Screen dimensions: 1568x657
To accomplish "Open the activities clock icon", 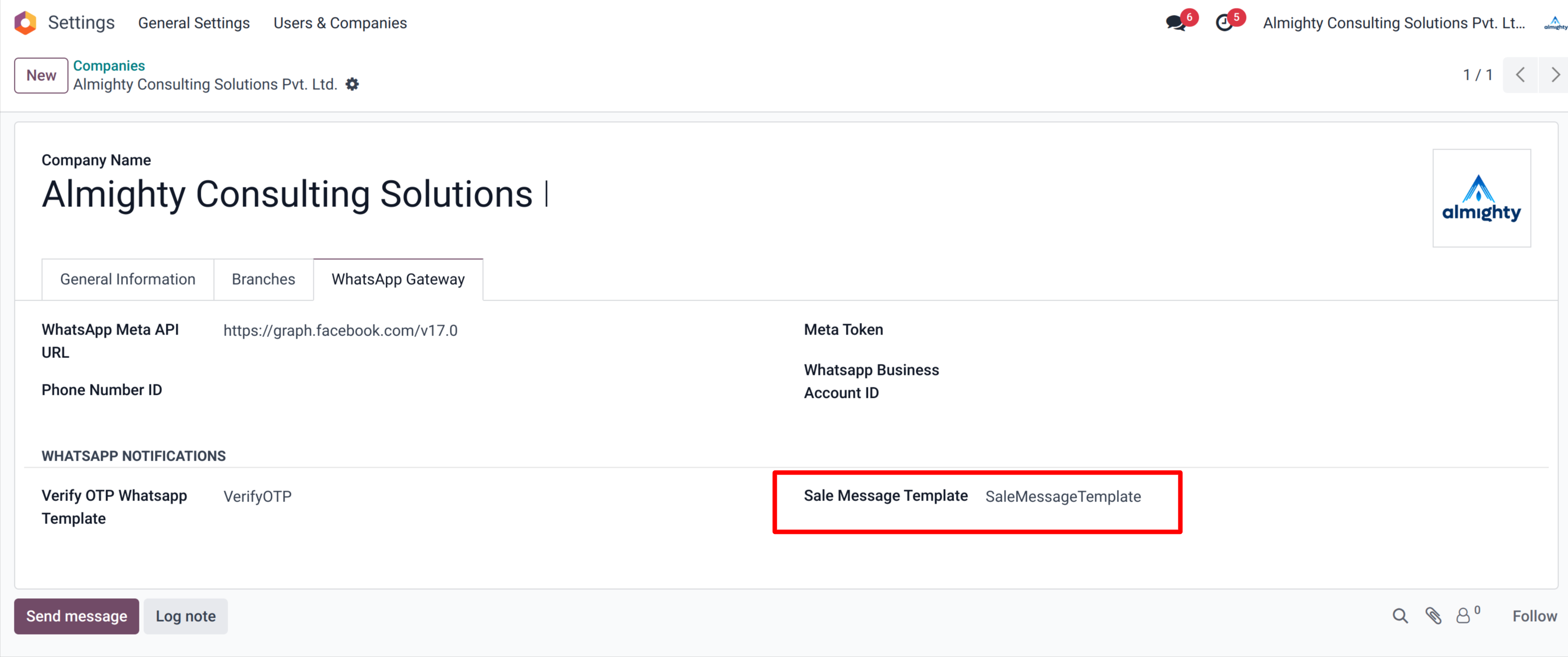I will [x=1224, y=23].
